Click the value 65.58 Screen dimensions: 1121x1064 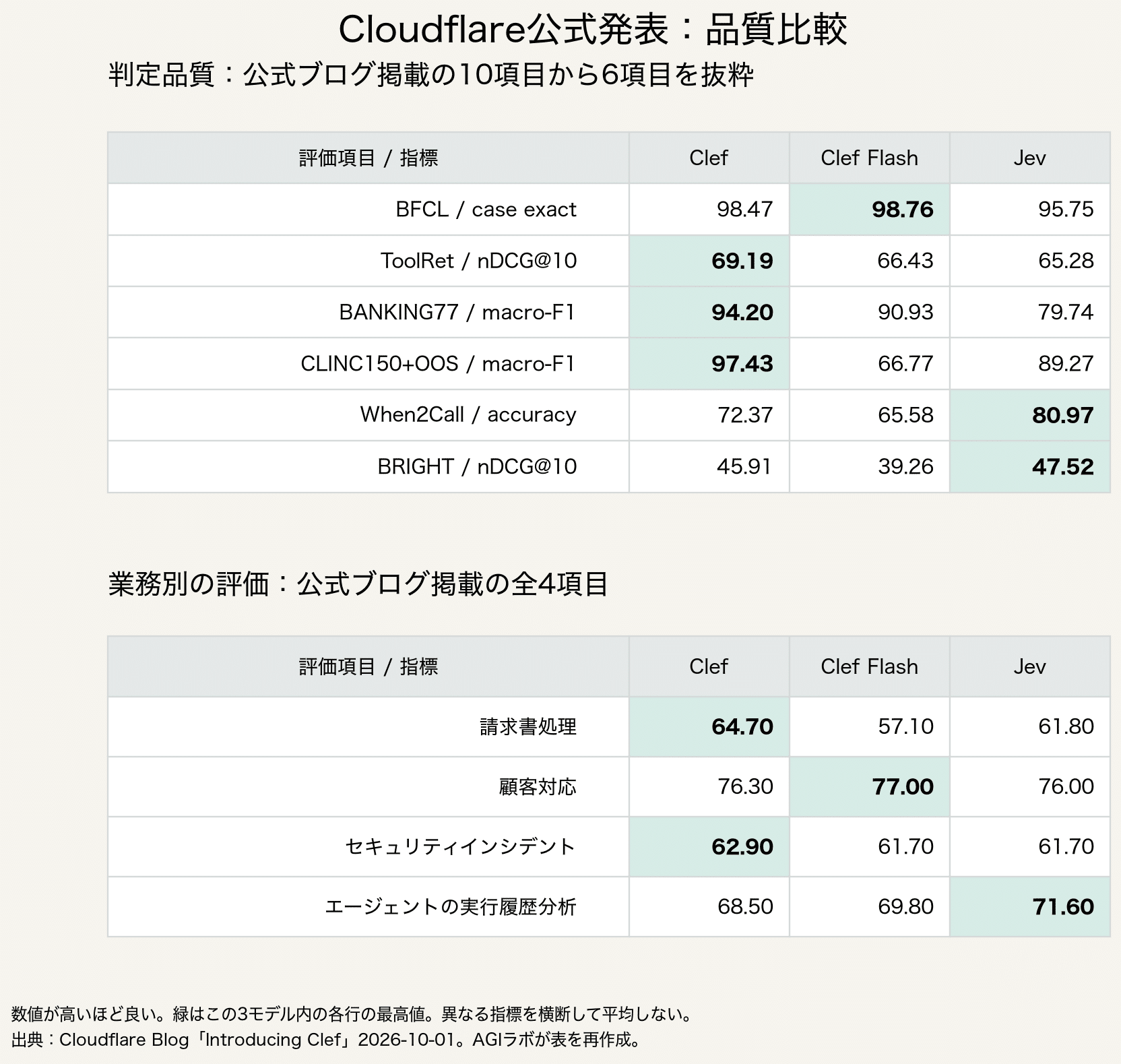click(x=905, y=415)
